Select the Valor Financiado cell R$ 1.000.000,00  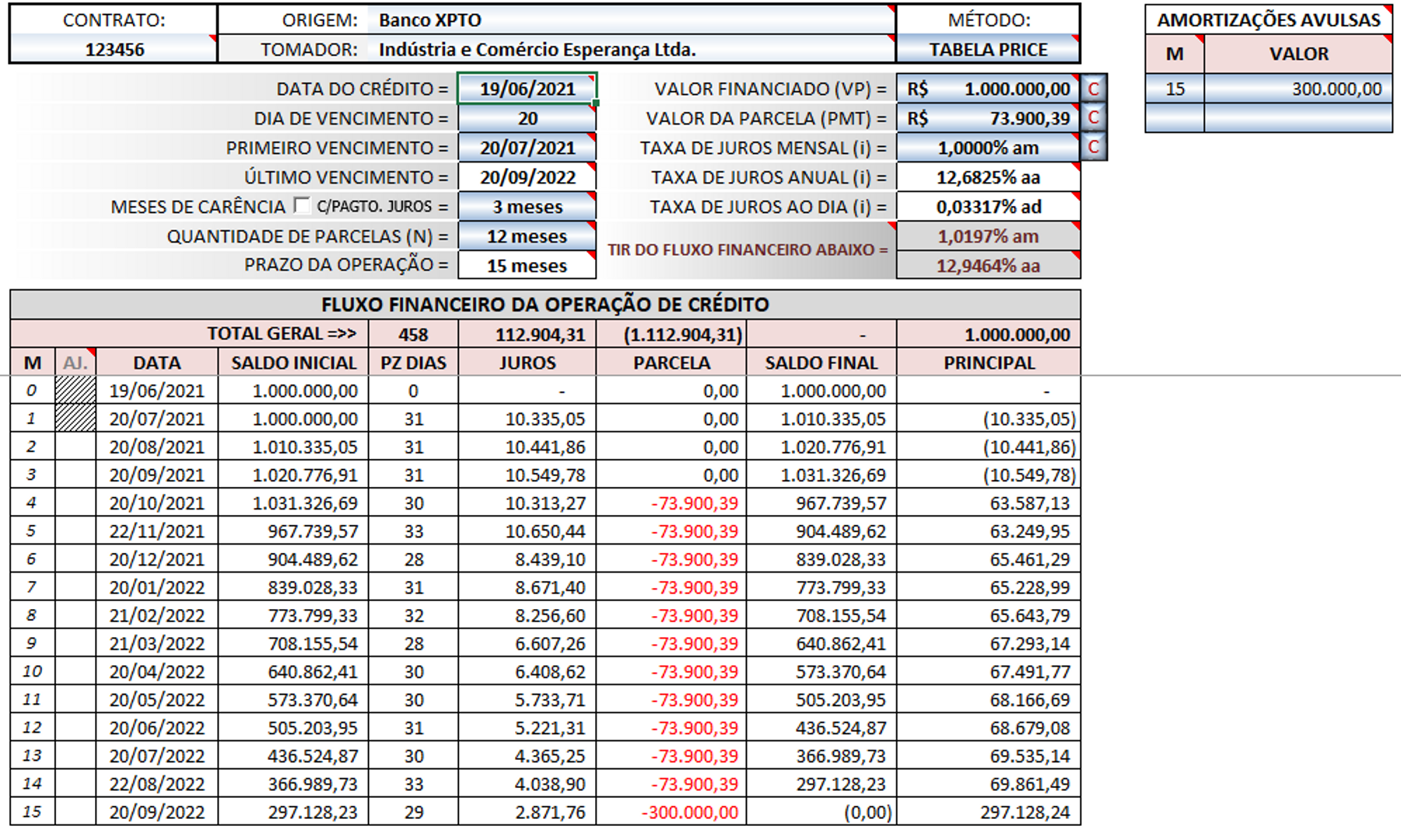coord(989,89)
